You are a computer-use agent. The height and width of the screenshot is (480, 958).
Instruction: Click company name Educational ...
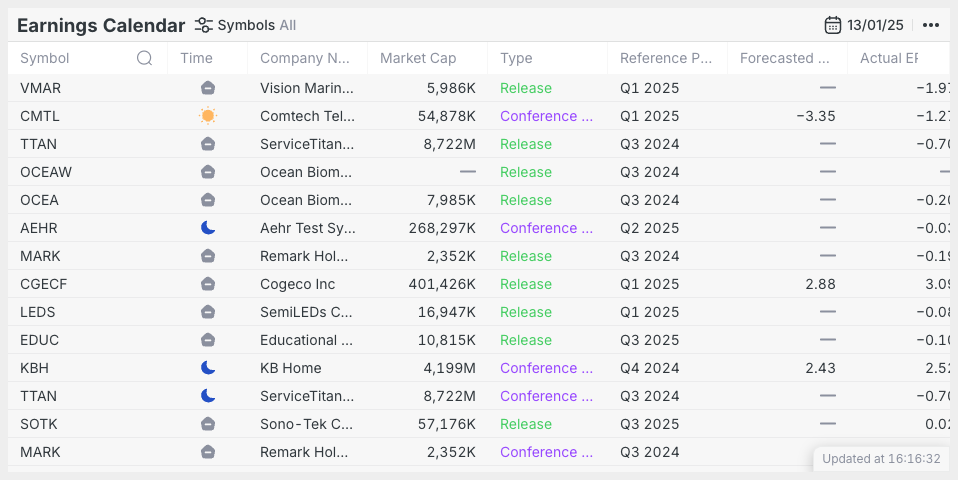click(x=306, y=340)
